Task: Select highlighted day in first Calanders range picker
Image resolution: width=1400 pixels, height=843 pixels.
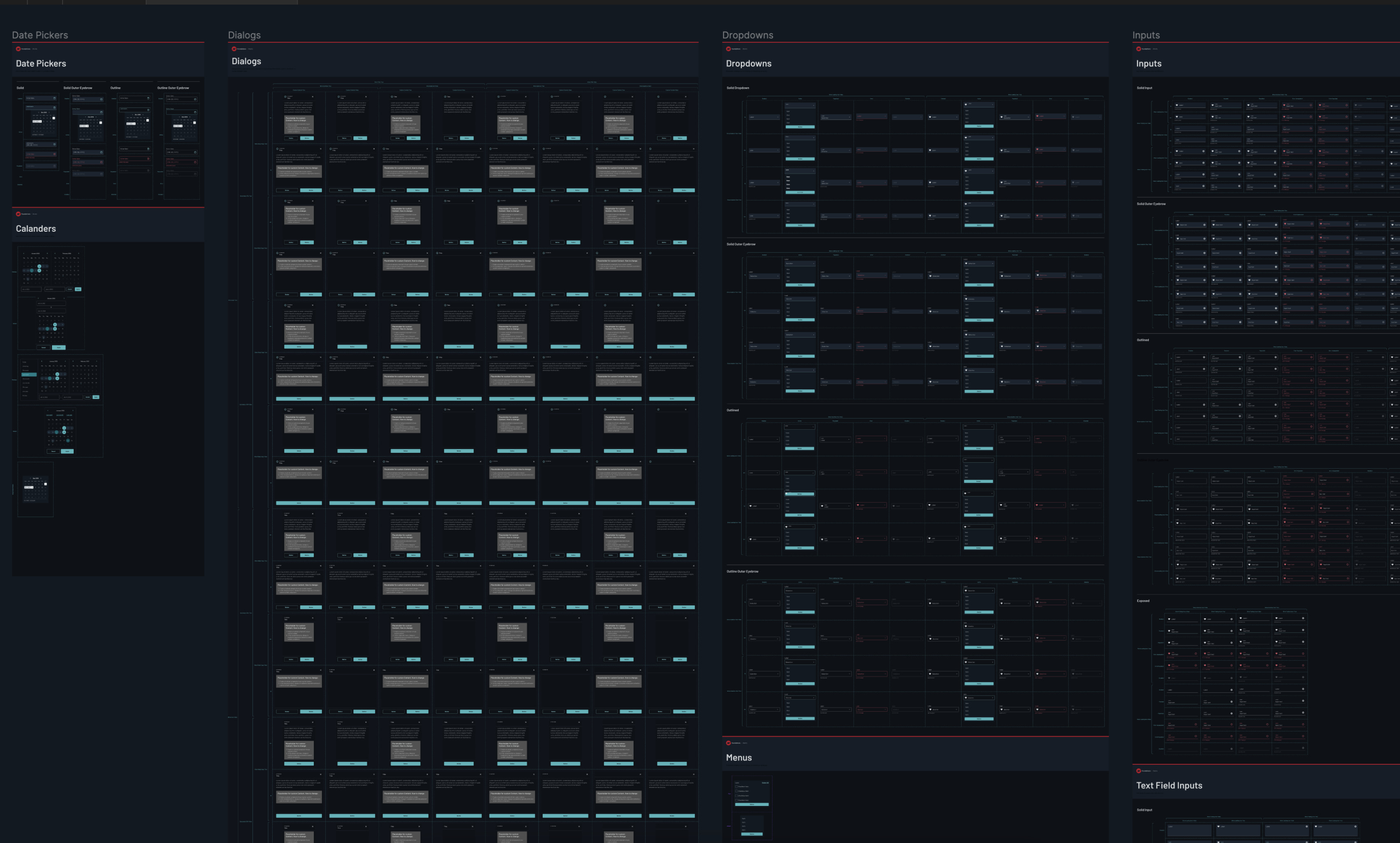Action: pyautogui.click(x=39, y=266)
